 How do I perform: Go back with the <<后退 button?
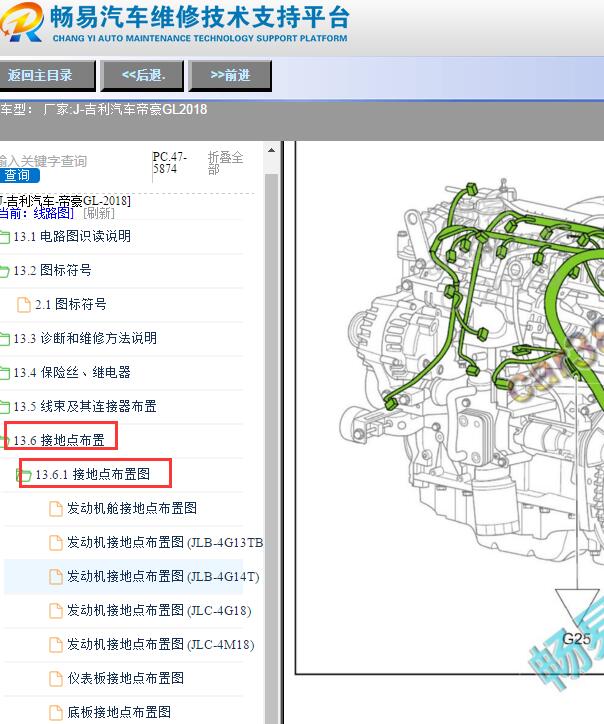coord(142,75)
